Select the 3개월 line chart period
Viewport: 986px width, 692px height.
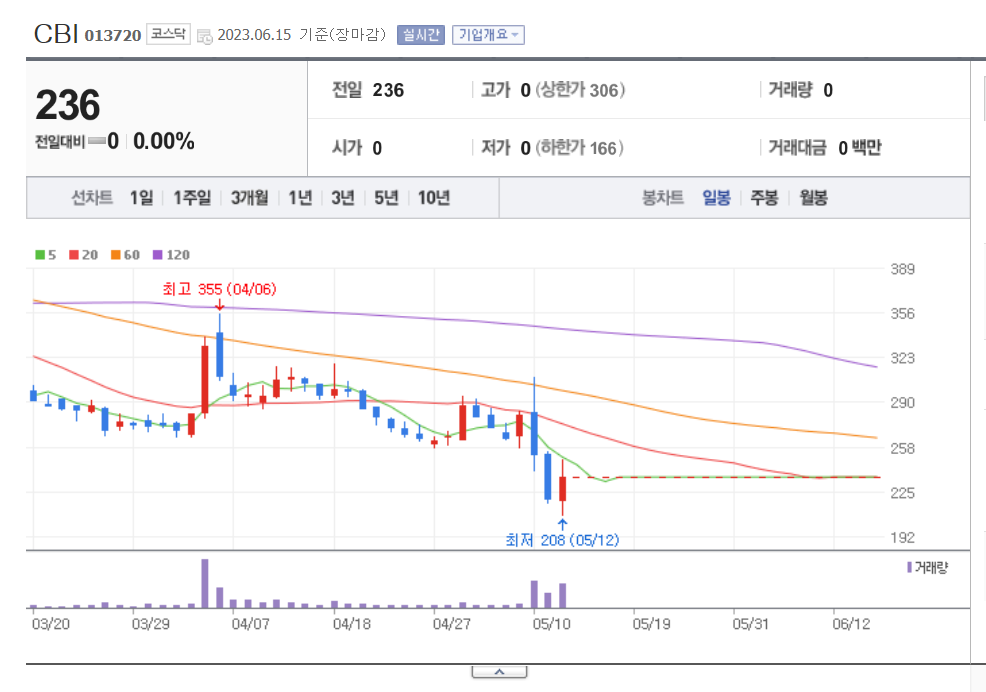250,198
